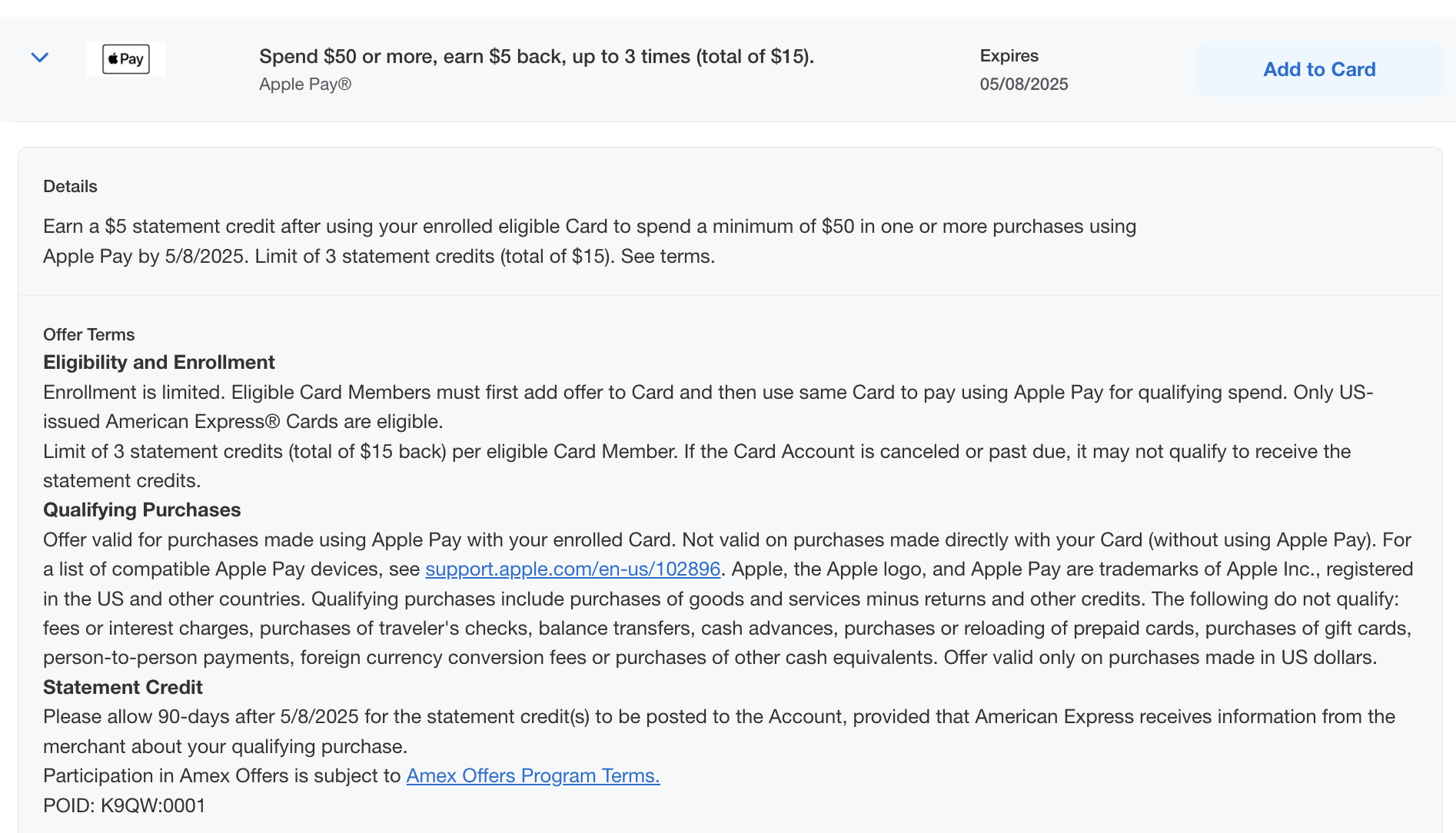Open the support.apple.com/en-us/102896 link
The width and height of the screenshot is (1456, 833).
tap(573, 569)
